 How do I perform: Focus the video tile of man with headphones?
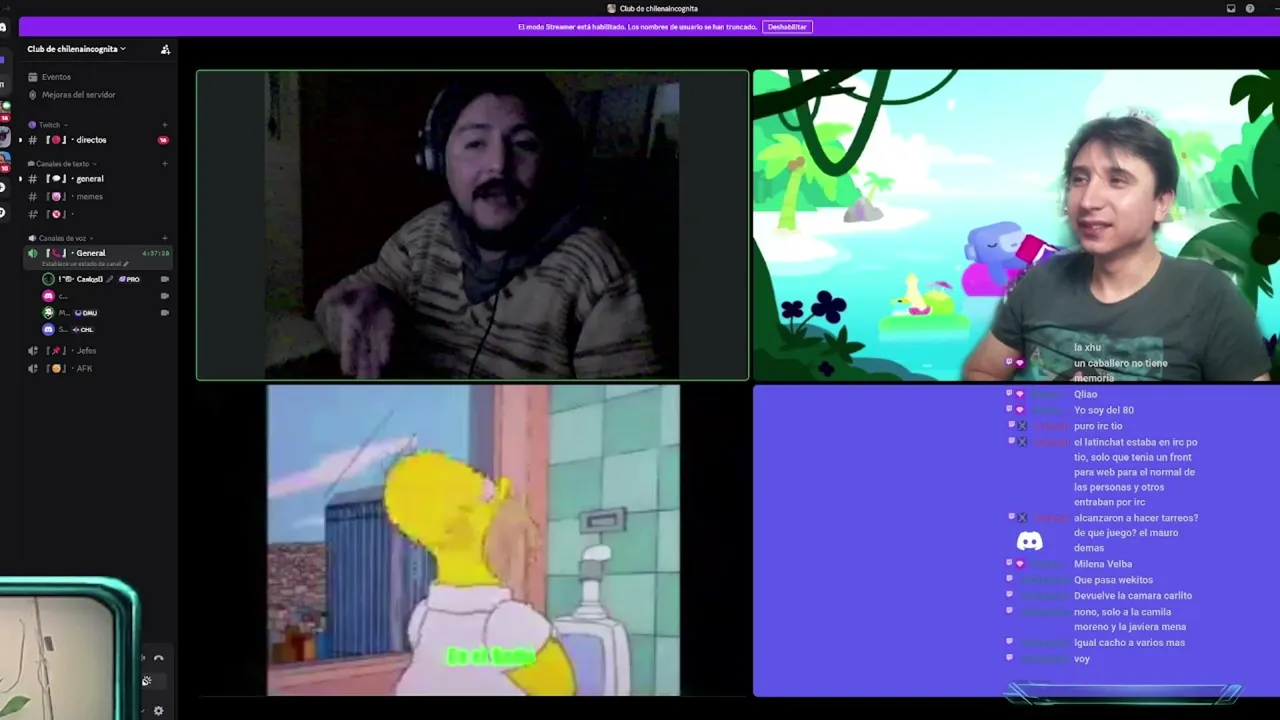[472, 225]
